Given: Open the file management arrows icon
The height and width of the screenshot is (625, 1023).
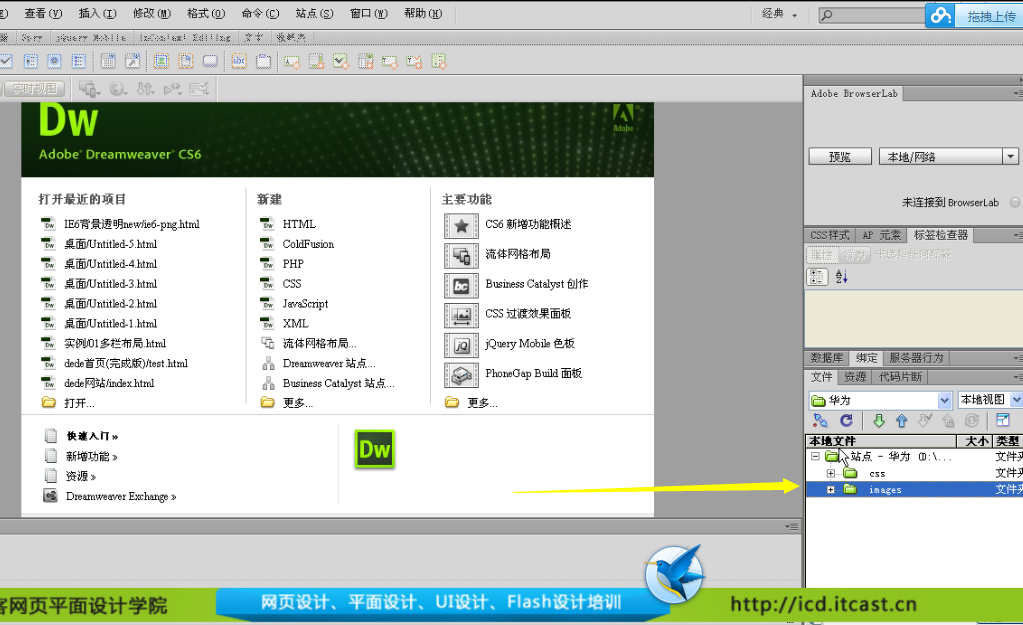Looking at the screenshot, I should (145, 89).
